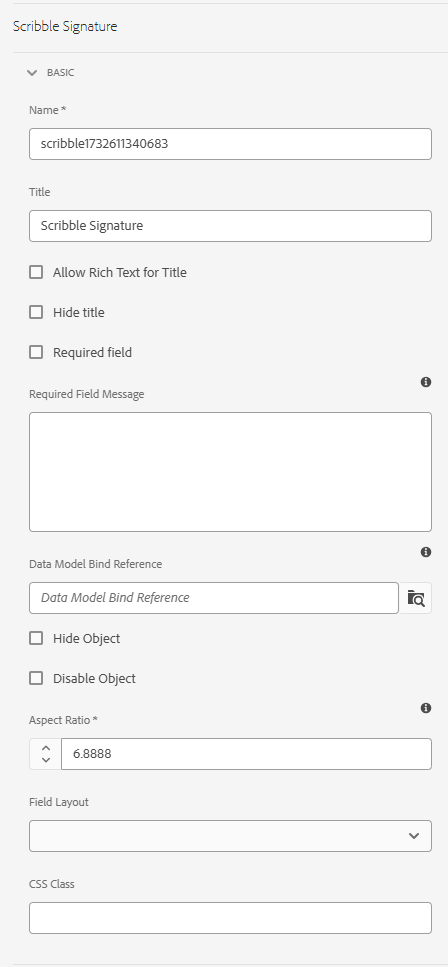Show info for Data Model Bind Reference
448x967 pixels.
(426, 552)
